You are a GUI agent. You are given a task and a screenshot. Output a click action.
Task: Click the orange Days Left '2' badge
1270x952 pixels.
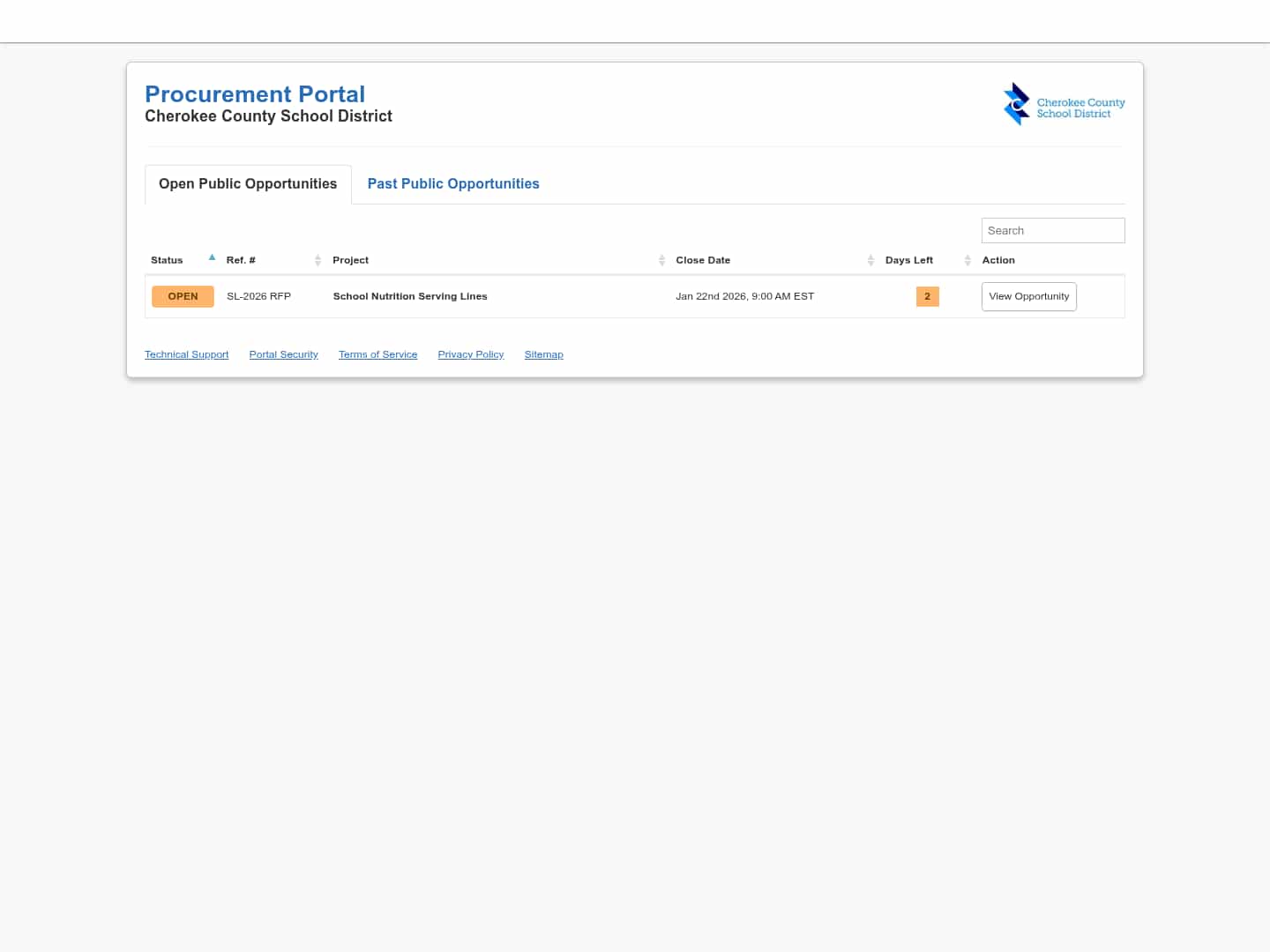(927, 296)
